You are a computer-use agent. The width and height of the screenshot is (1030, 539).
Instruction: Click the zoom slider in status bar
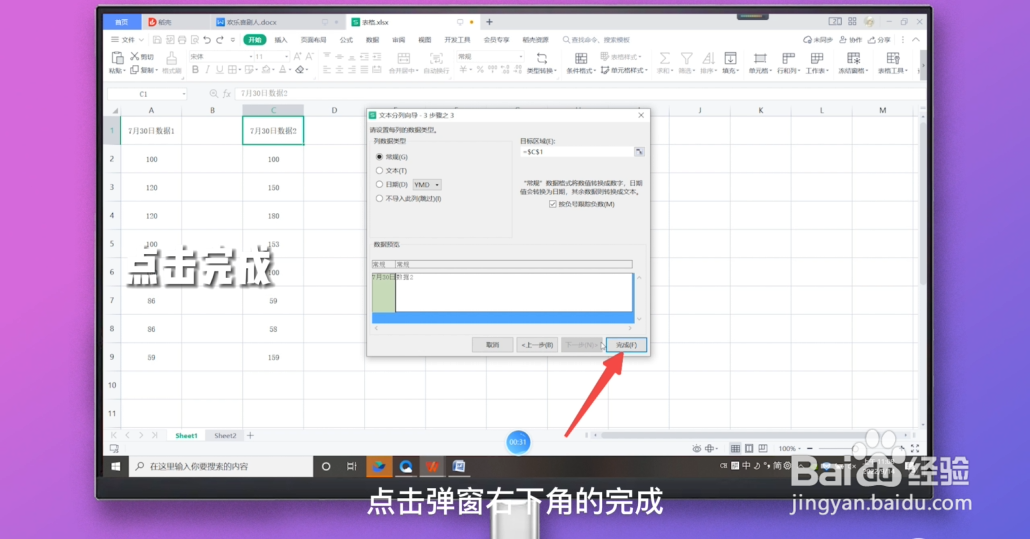click(854, 448)
